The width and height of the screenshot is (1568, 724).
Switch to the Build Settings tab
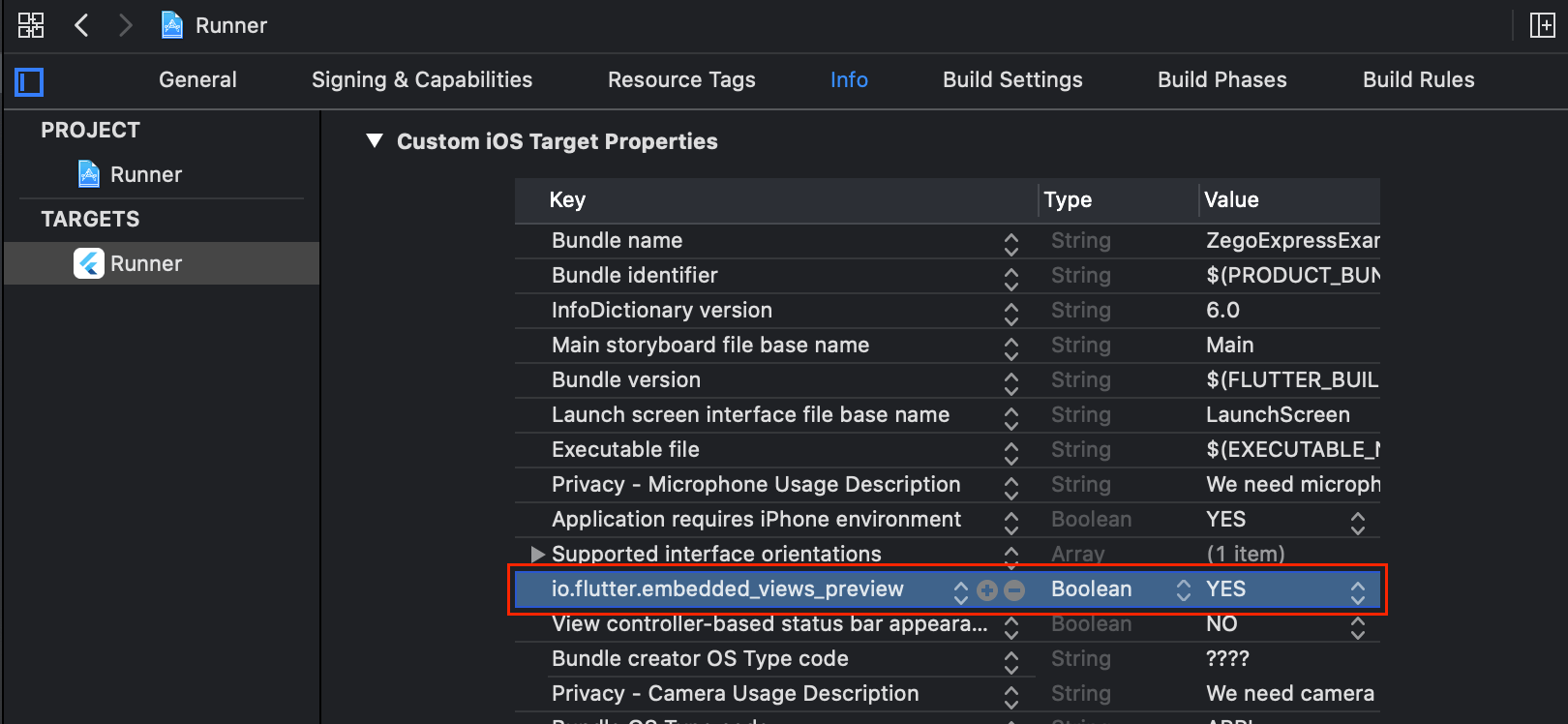pos(1012,79)
